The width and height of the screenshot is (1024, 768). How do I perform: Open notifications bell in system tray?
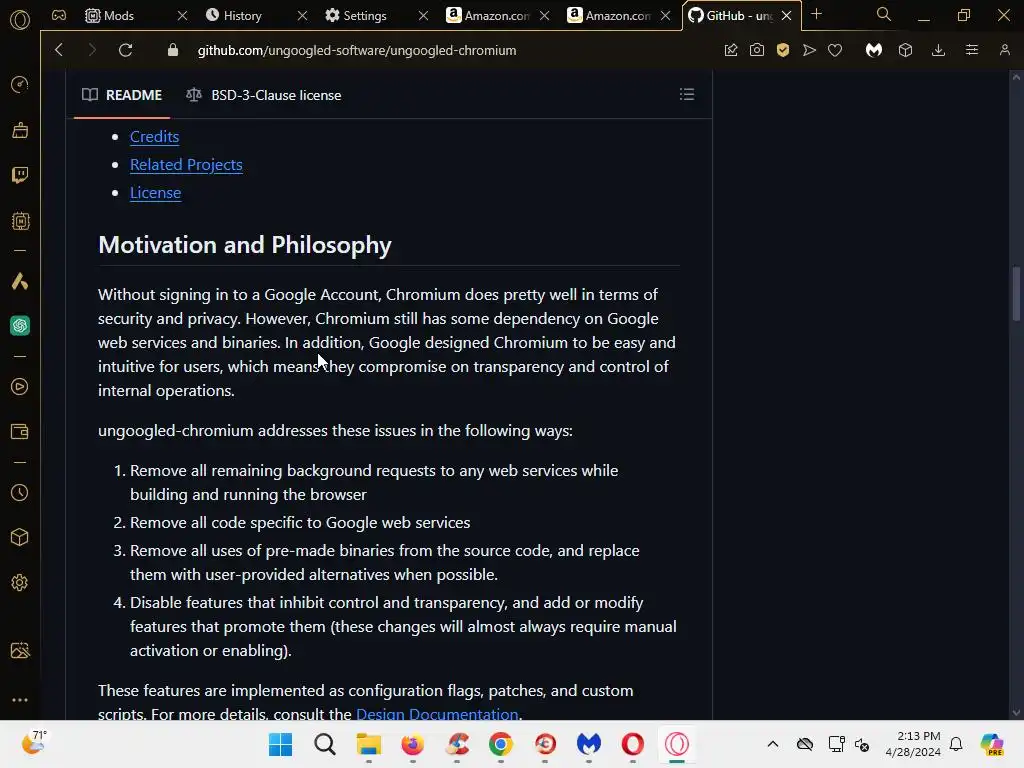956,744
